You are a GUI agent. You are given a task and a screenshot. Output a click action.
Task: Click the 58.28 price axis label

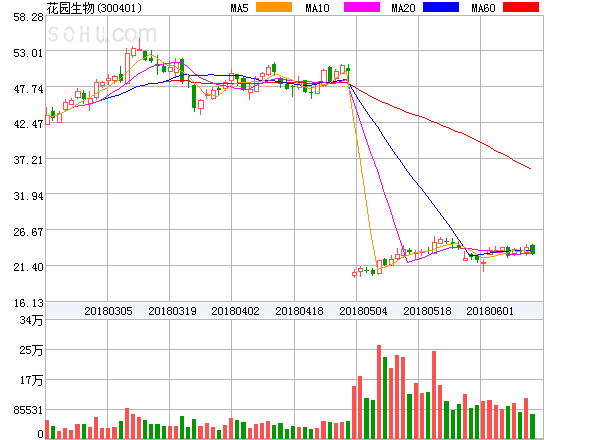(28, 17)
